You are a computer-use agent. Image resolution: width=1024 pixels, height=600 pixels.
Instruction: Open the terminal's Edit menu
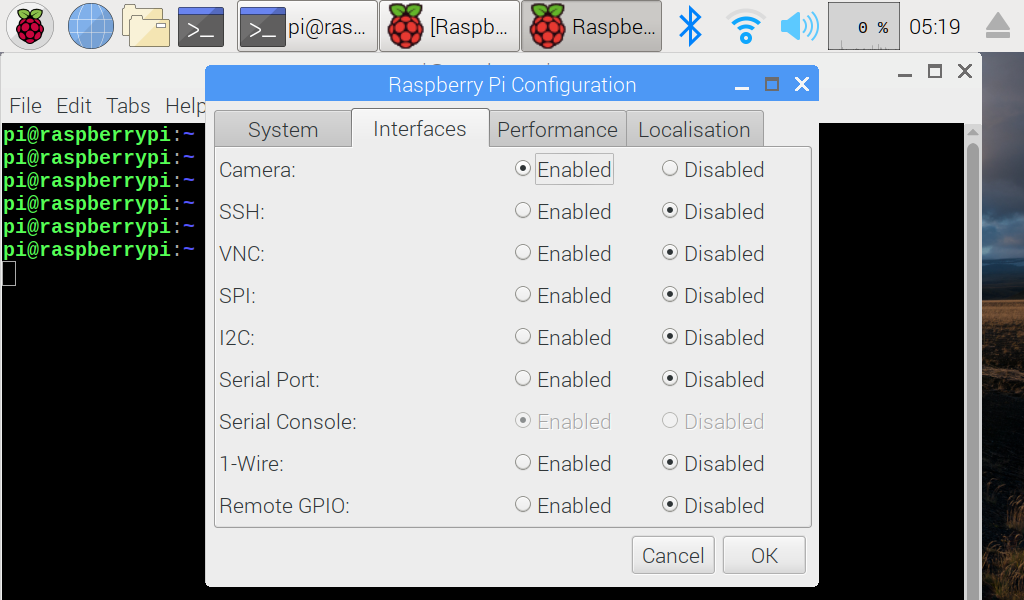[74, 106]
